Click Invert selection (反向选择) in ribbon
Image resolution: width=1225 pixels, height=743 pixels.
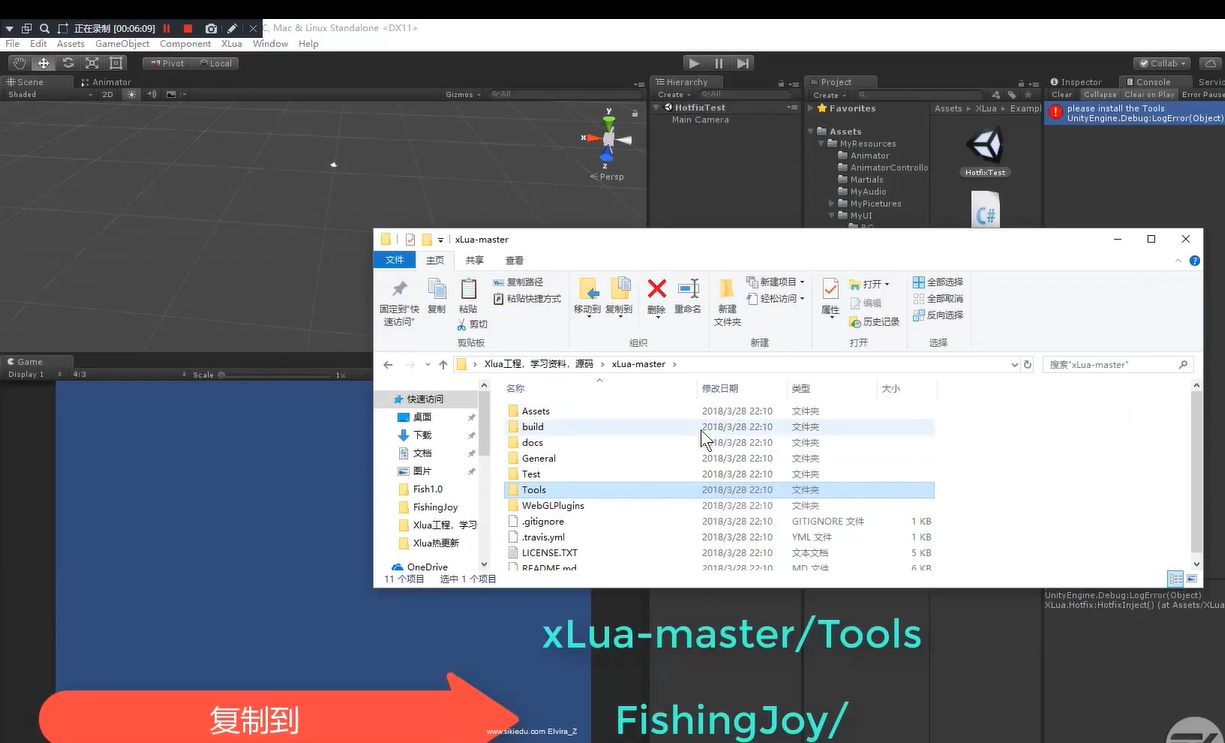938,315
